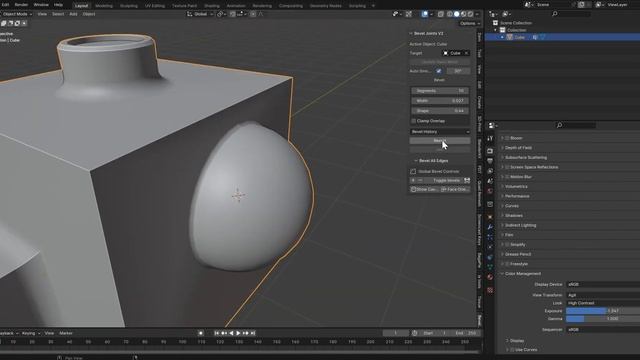Toggle X-ray display in viewport header
Screen dimensions: 640x360
tap(441, 14)
